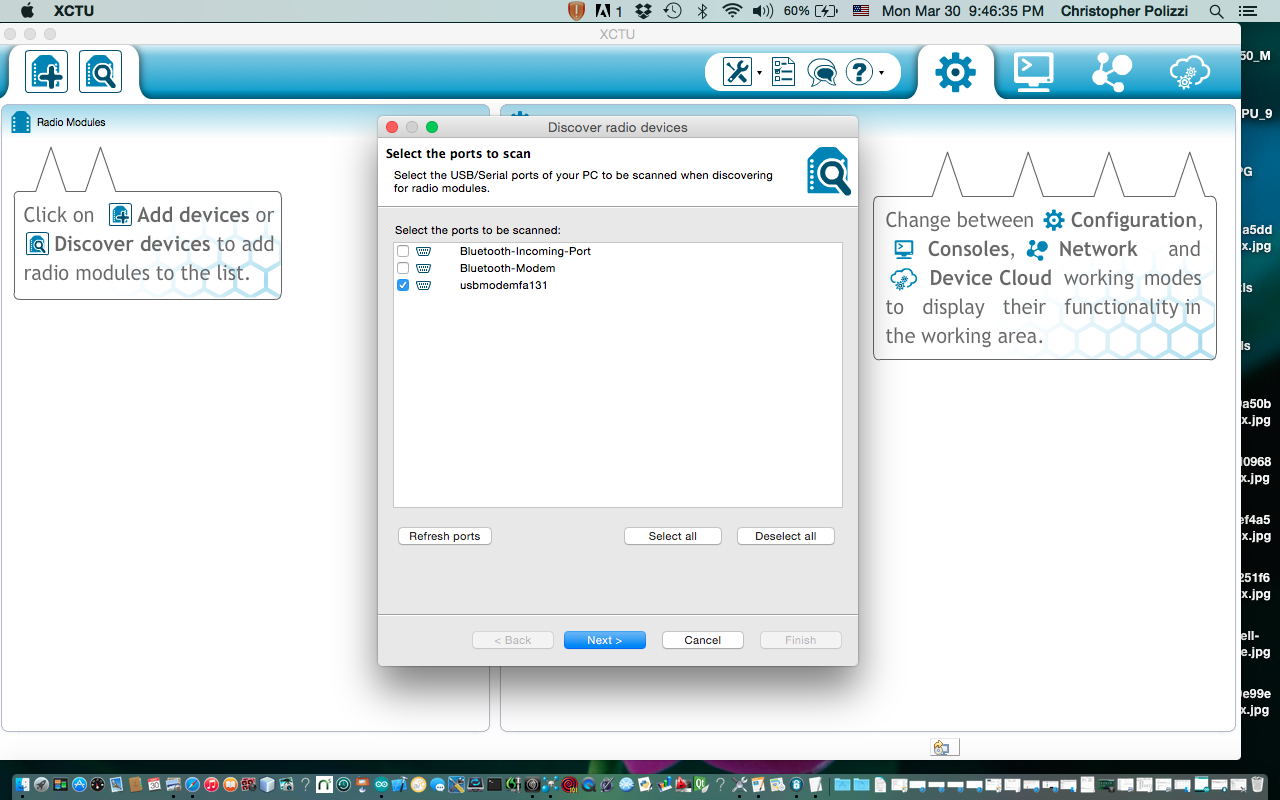Click the date and time in menu bar

point(963,11)
